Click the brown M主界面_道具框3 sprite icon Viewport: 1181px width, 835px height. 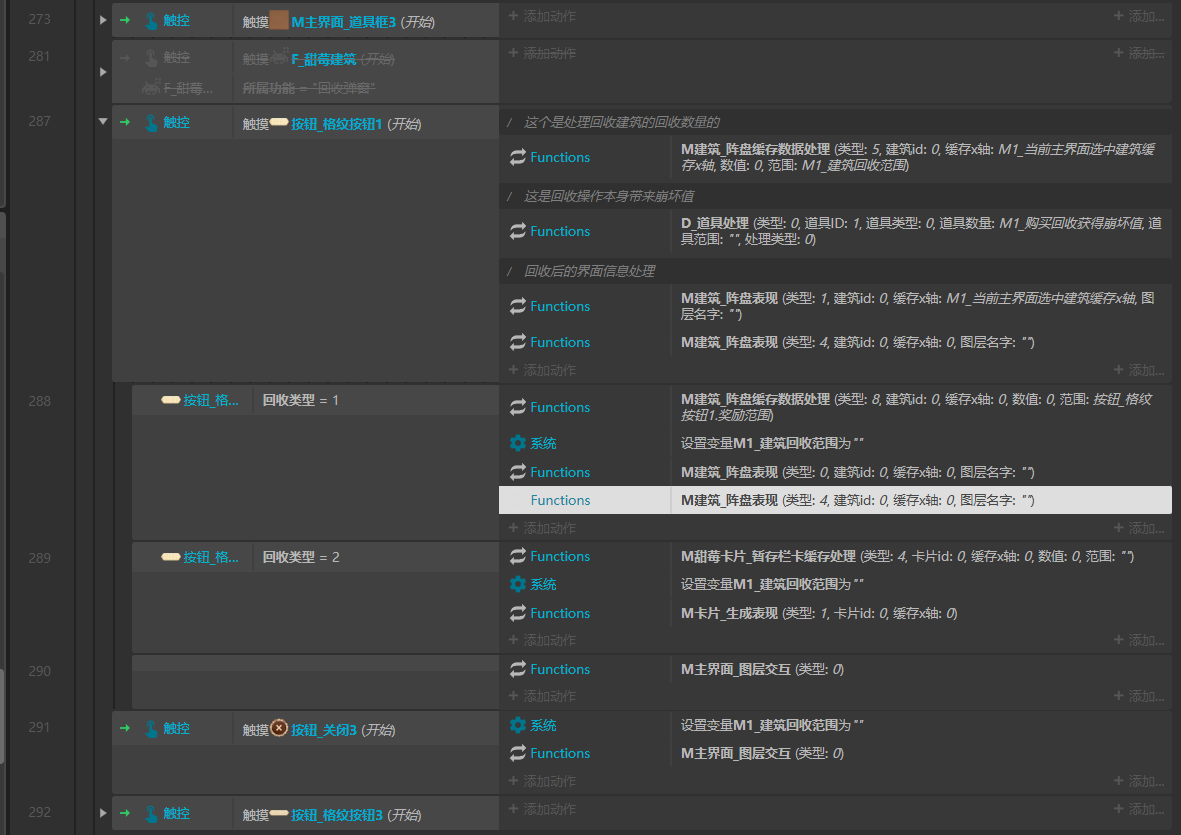279,21
